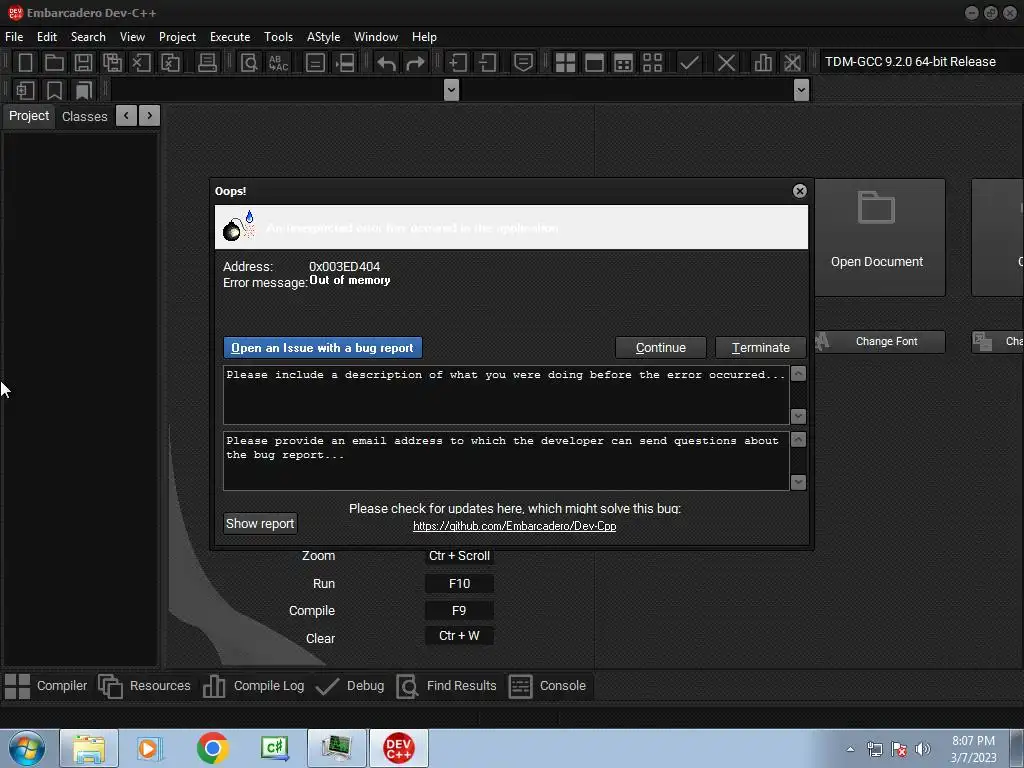Click the Show report button
Screen dimensions: 1024x768
[x=260, y=523]
